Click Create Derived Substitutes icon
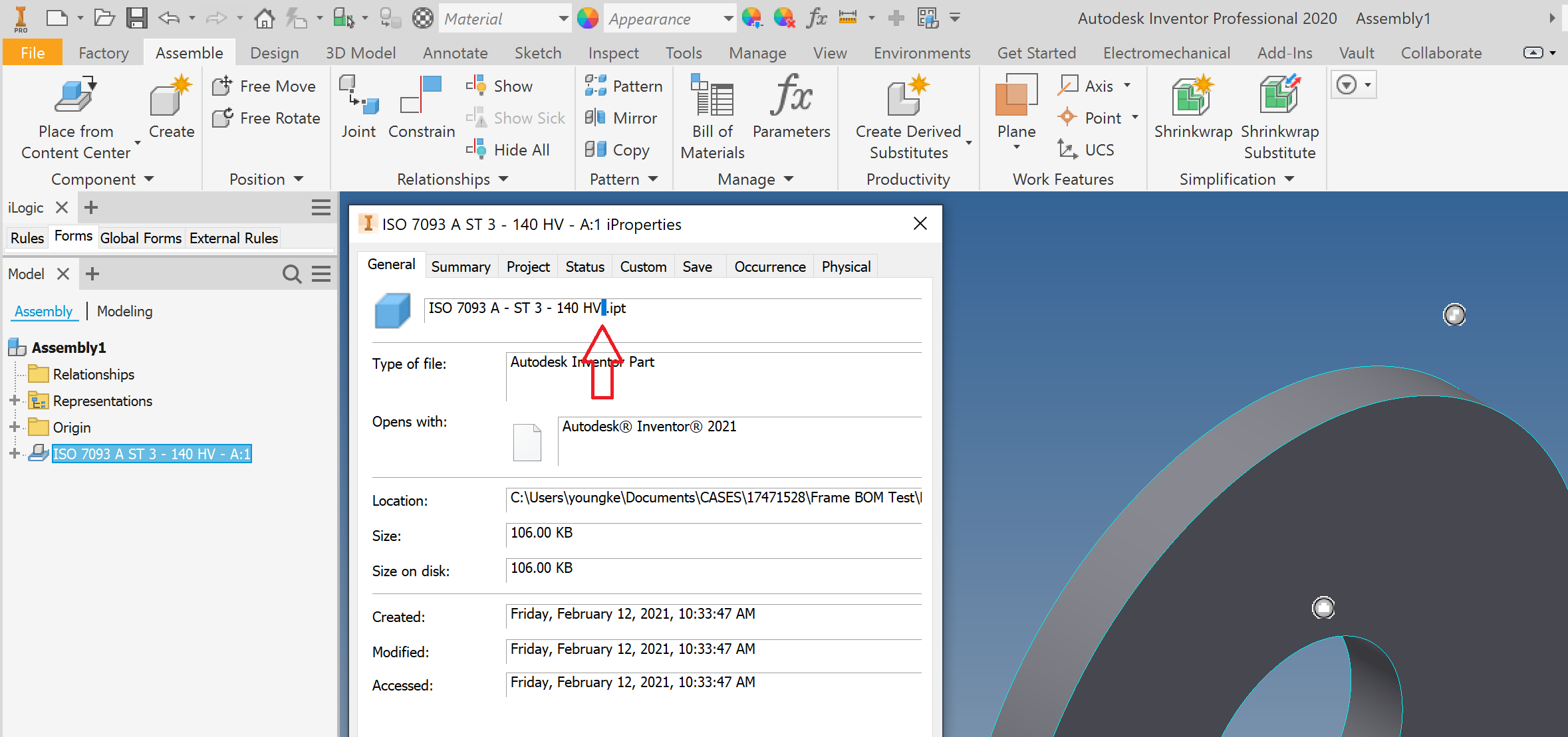The width and height of the screenshot is (1568, 737). pyautogui.click(x=908, y=95)
